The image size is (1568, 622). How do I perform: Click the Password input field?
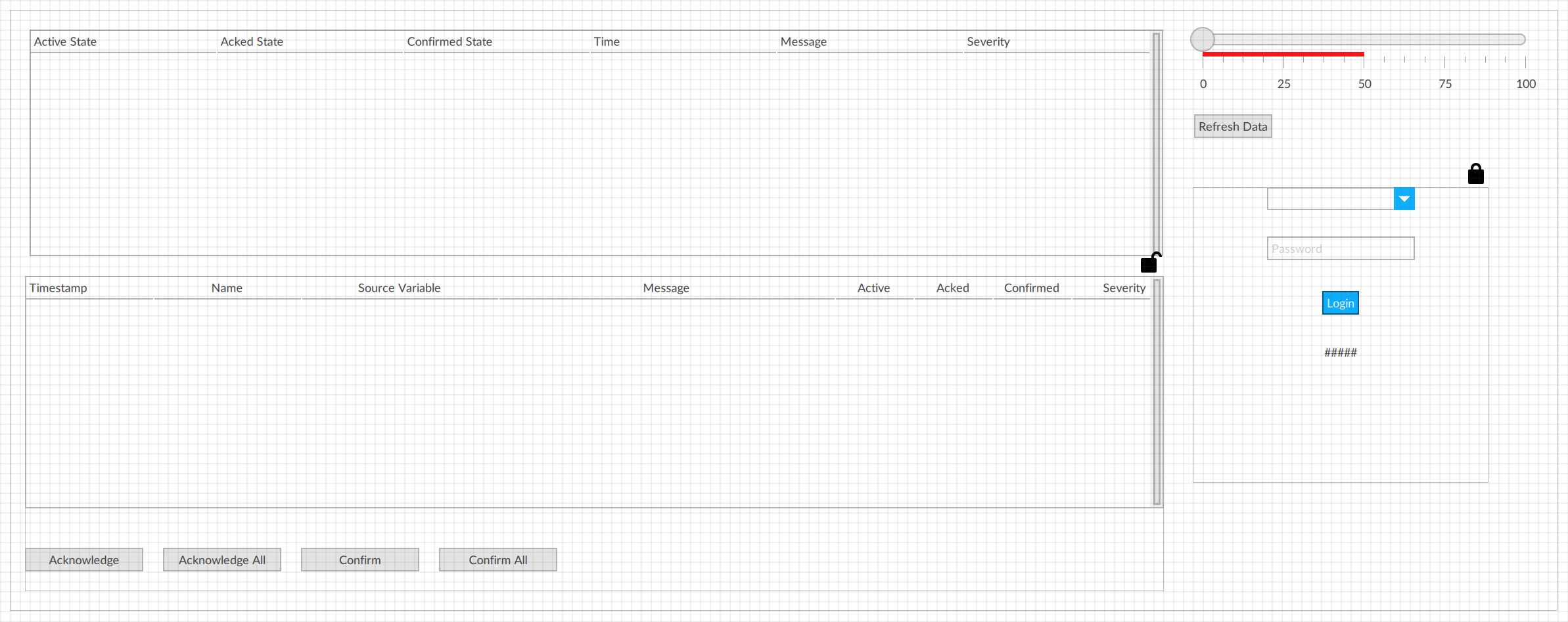tap(1340, 249)
